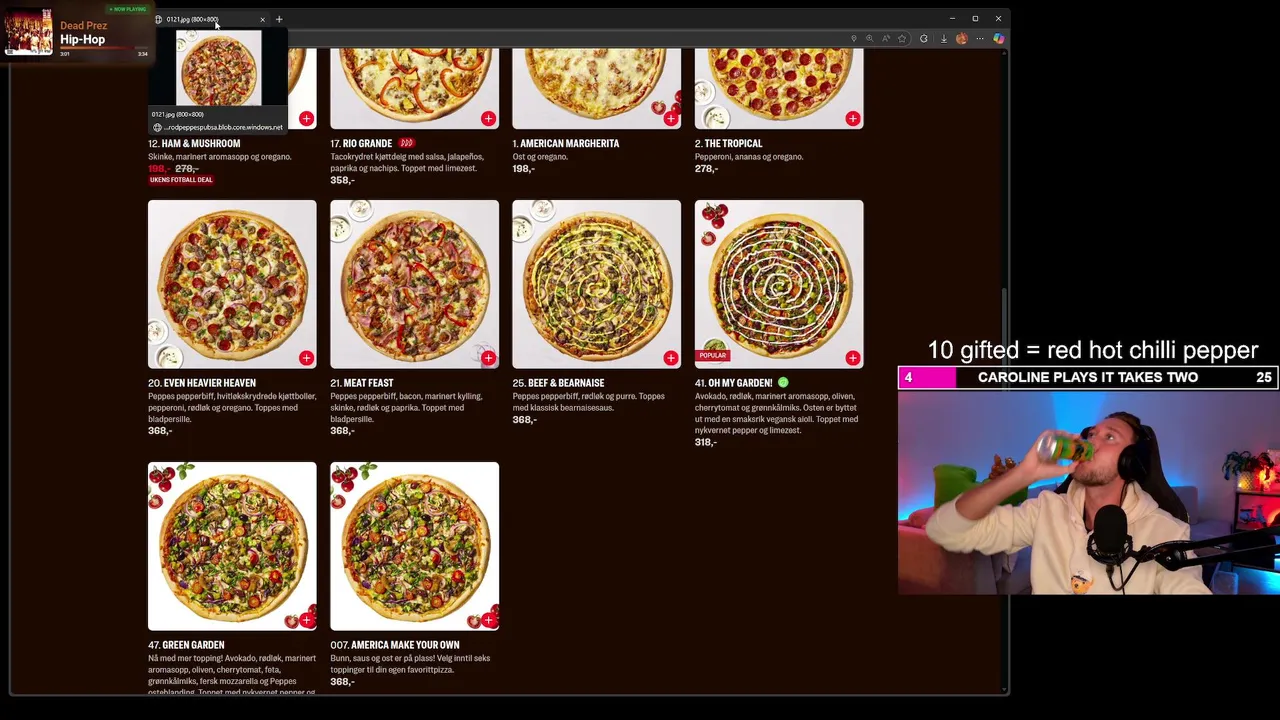The height and width of the screenshot is (720, 1280).
Task: Open the Even Heavier Heaven pizza image
Action: click(232, 284)
